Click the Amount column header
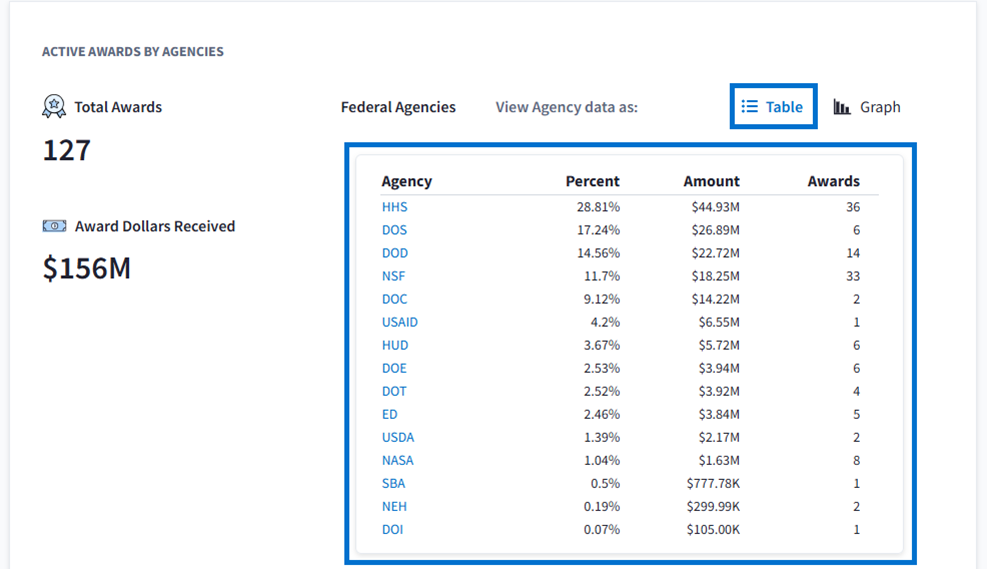 tap(711, 181)
